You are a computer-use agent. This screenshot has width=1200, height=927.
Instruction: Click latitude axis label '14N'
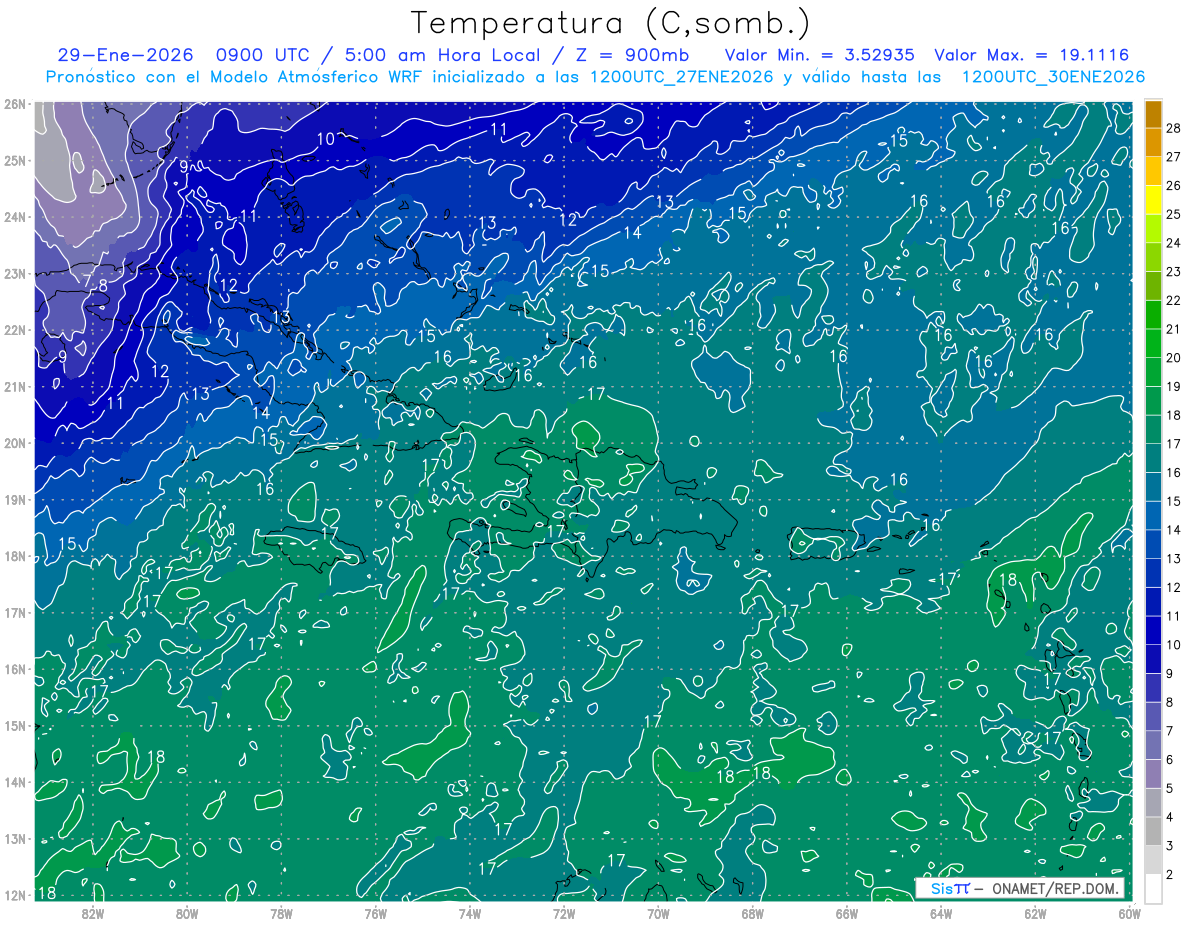tap(14, 782)
